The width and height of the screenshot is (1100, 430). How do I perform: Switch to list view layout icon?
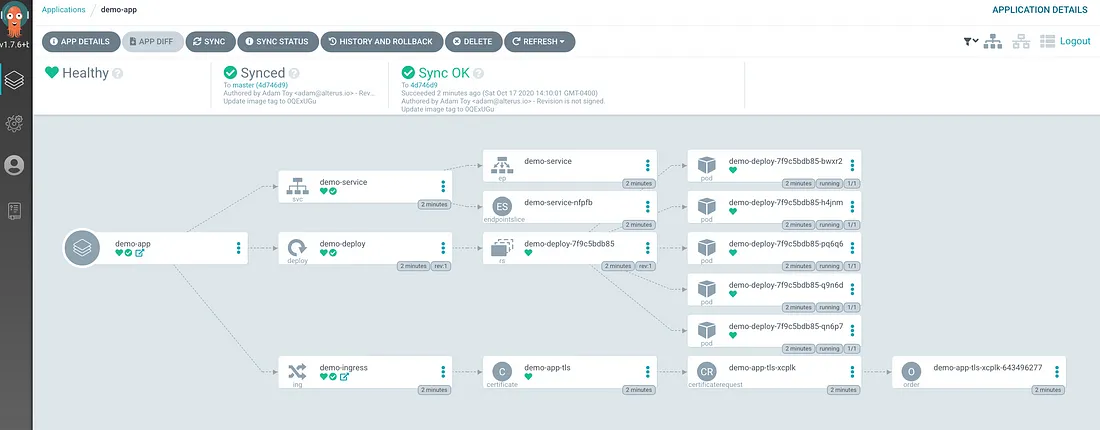coord(1047,42)
